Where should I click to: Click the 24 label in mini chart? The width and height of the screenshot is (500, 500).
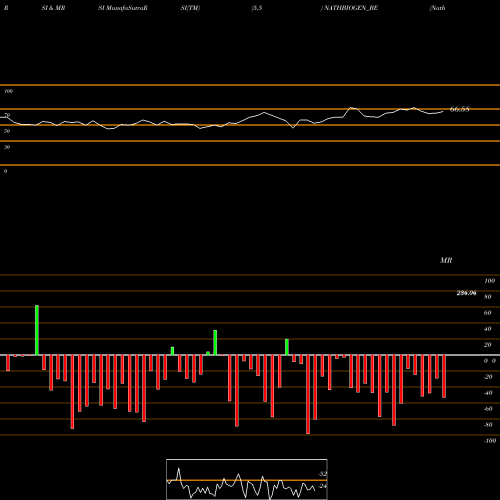[x=323, y=486]
